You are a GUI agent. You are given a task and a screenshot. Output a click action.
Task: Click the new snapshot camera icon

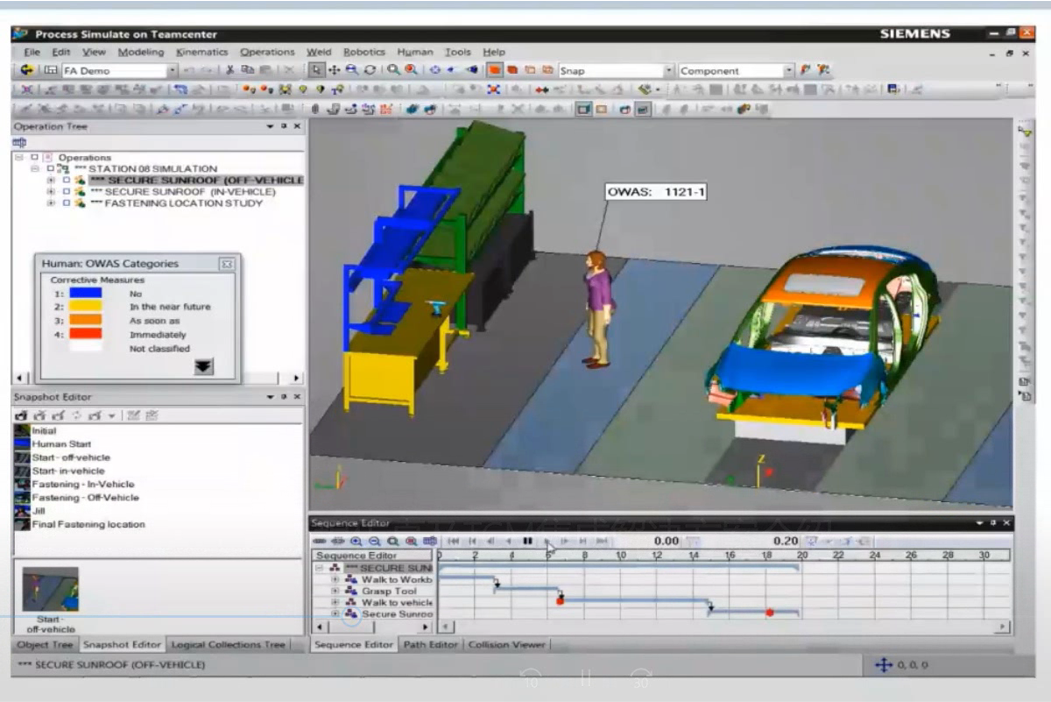pos(21,416)
